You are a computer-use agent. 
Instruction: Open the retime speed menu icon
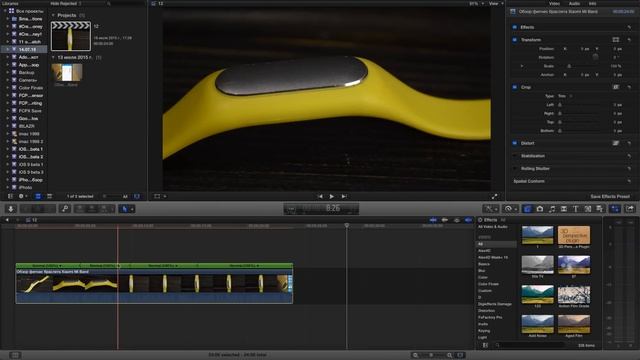(x=509, y=209)
